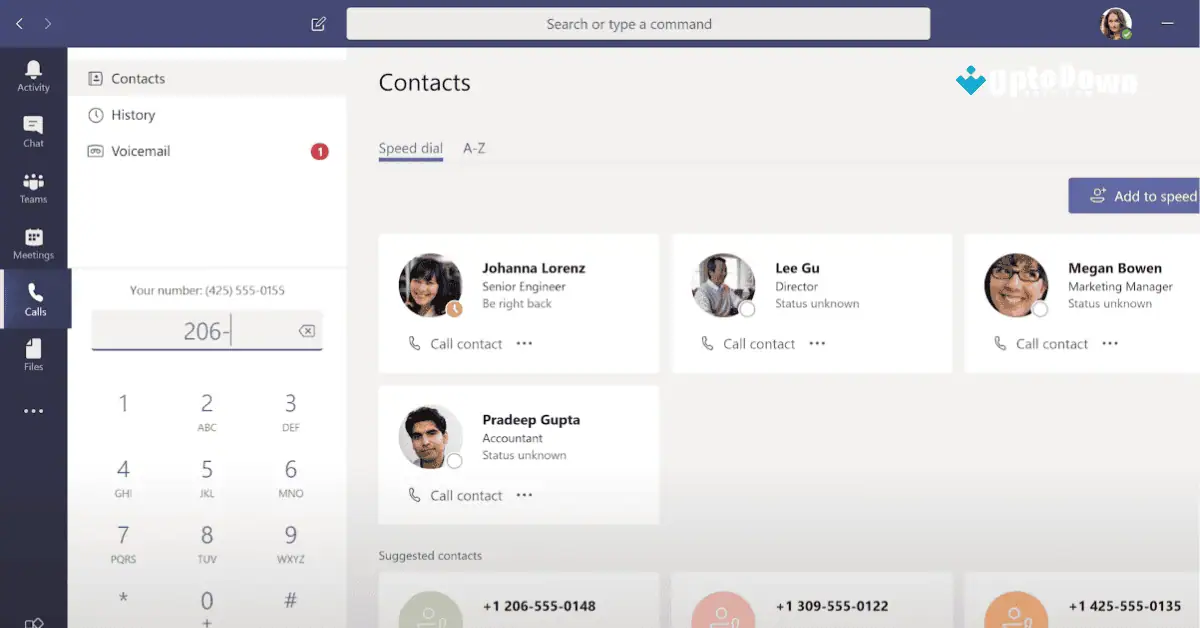The image size is (1200, 628).
Task: Click the dialed number input field
Action: [206, 330]
